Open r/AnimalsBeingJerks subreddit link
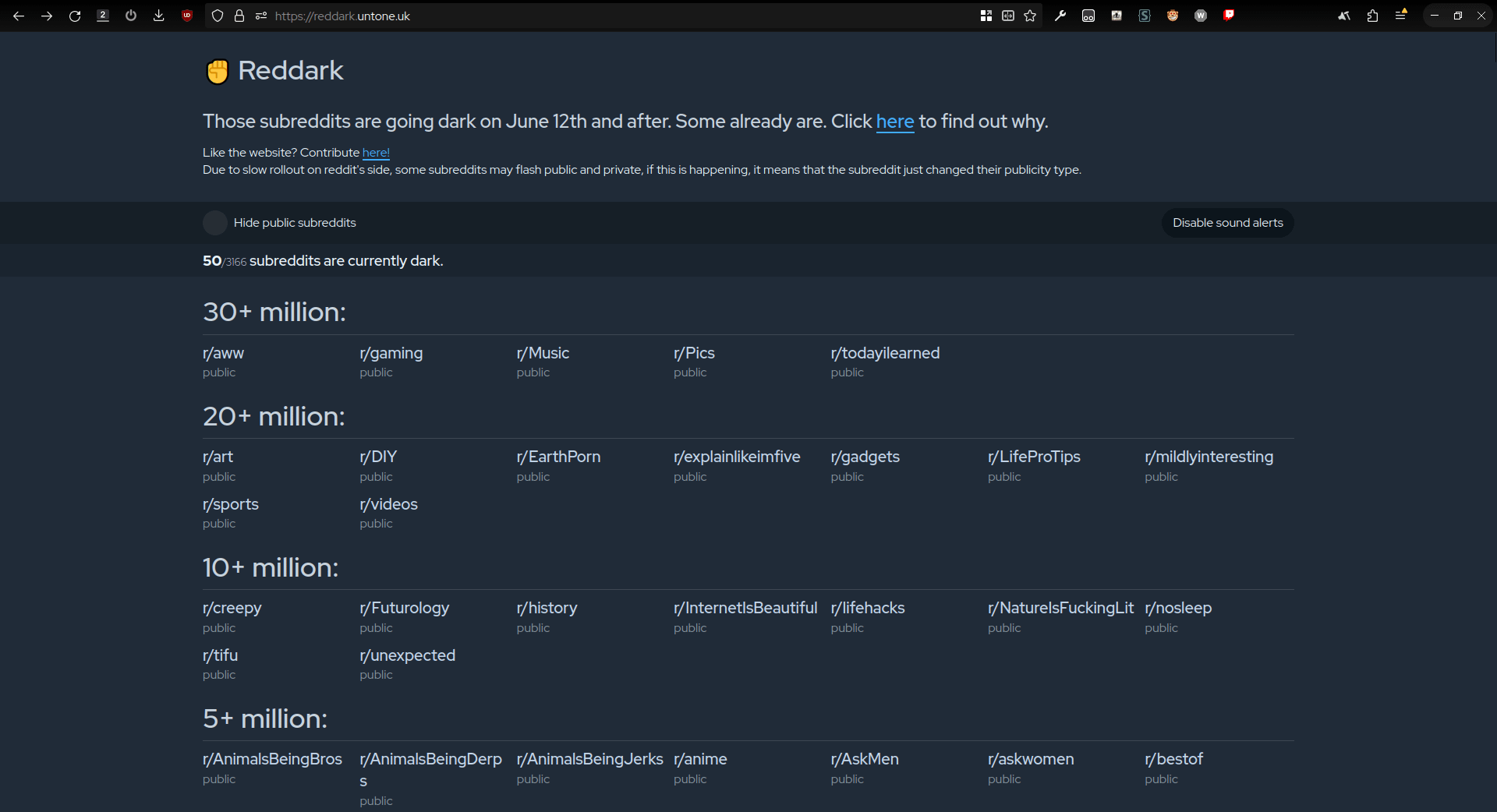The width and height of the screenshot is (1497, 812). coord(589,759)
